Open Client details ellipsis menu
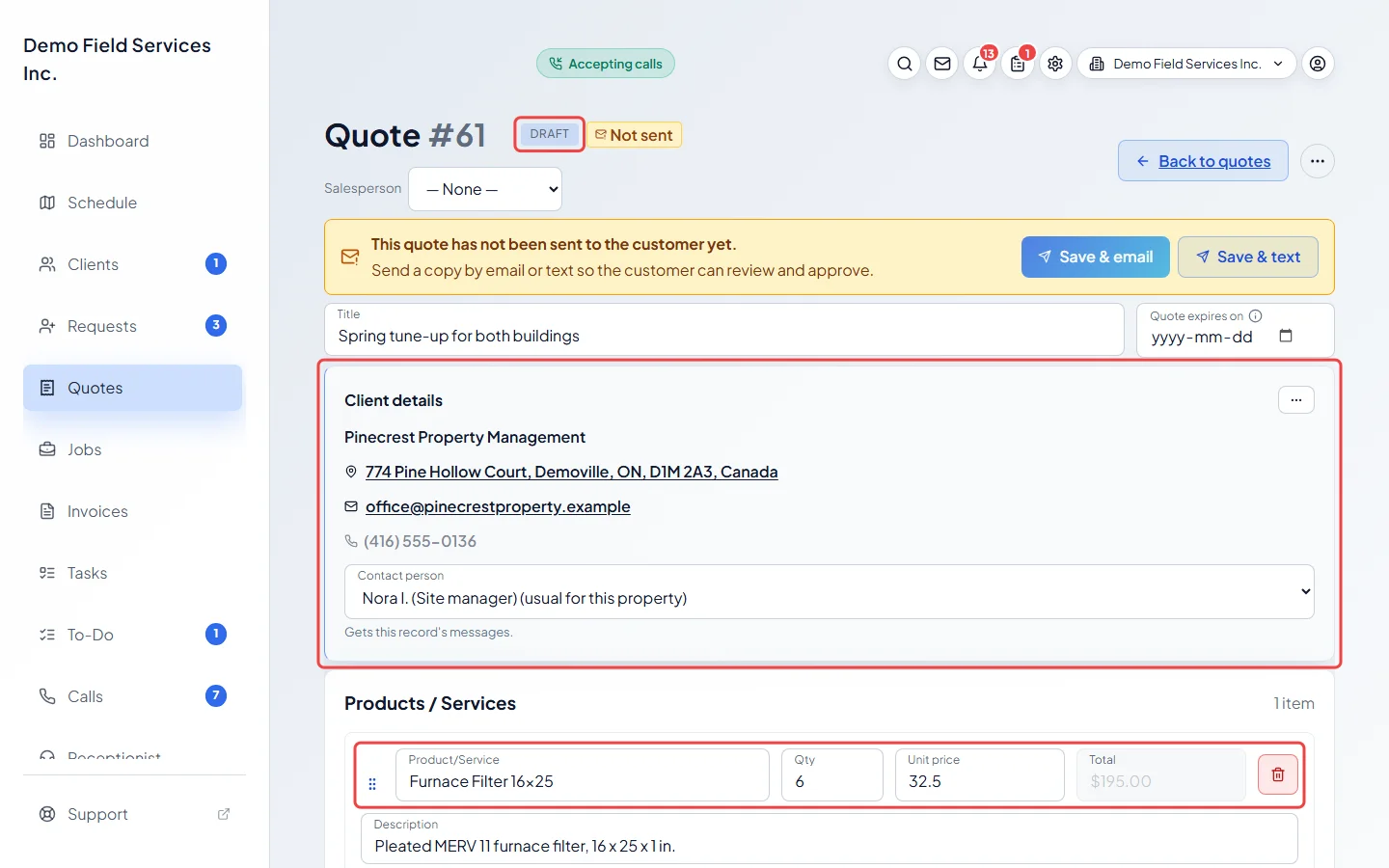The width and height of the screenshot is (1389, 868). click(1296, 399)
